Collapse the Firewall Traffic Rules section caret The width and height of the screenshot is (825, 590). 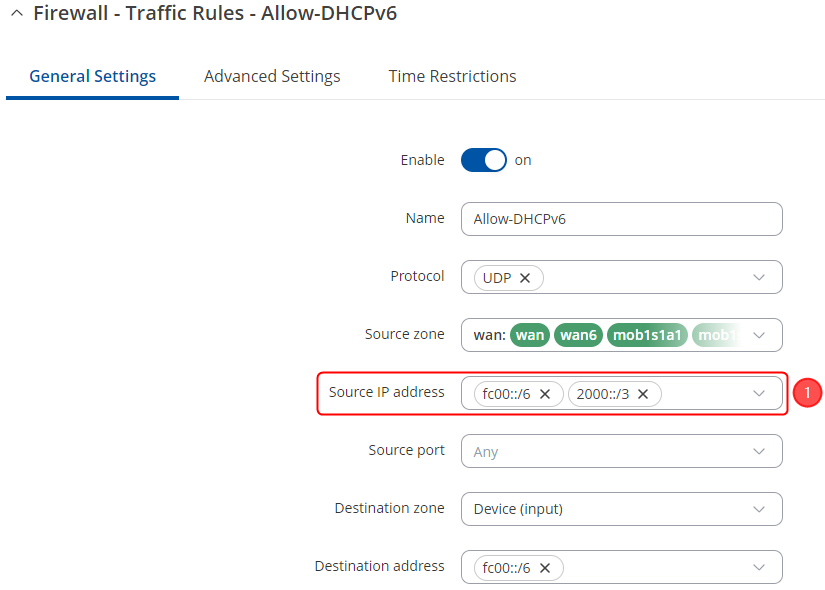(x=16, y=14)
